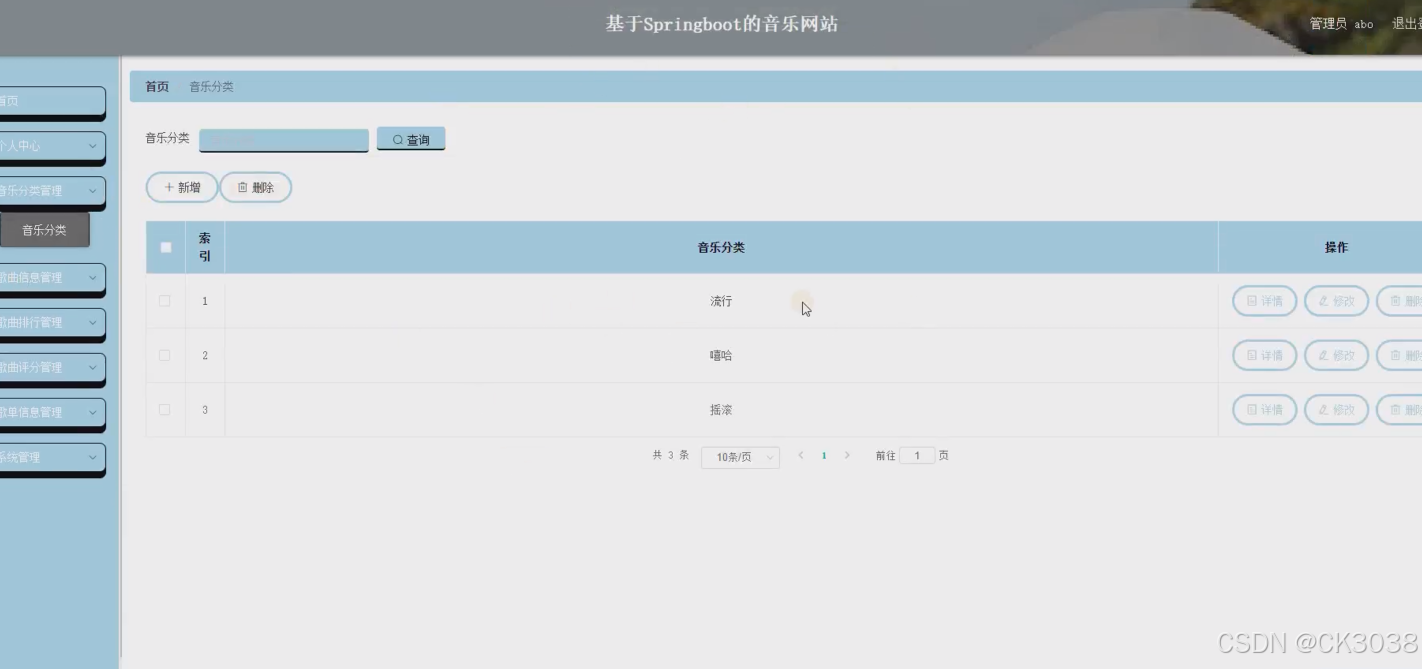This screenshot has width=1422, height=669.
Task: Focus the 前往 page jump input
Action: point(917,456)
